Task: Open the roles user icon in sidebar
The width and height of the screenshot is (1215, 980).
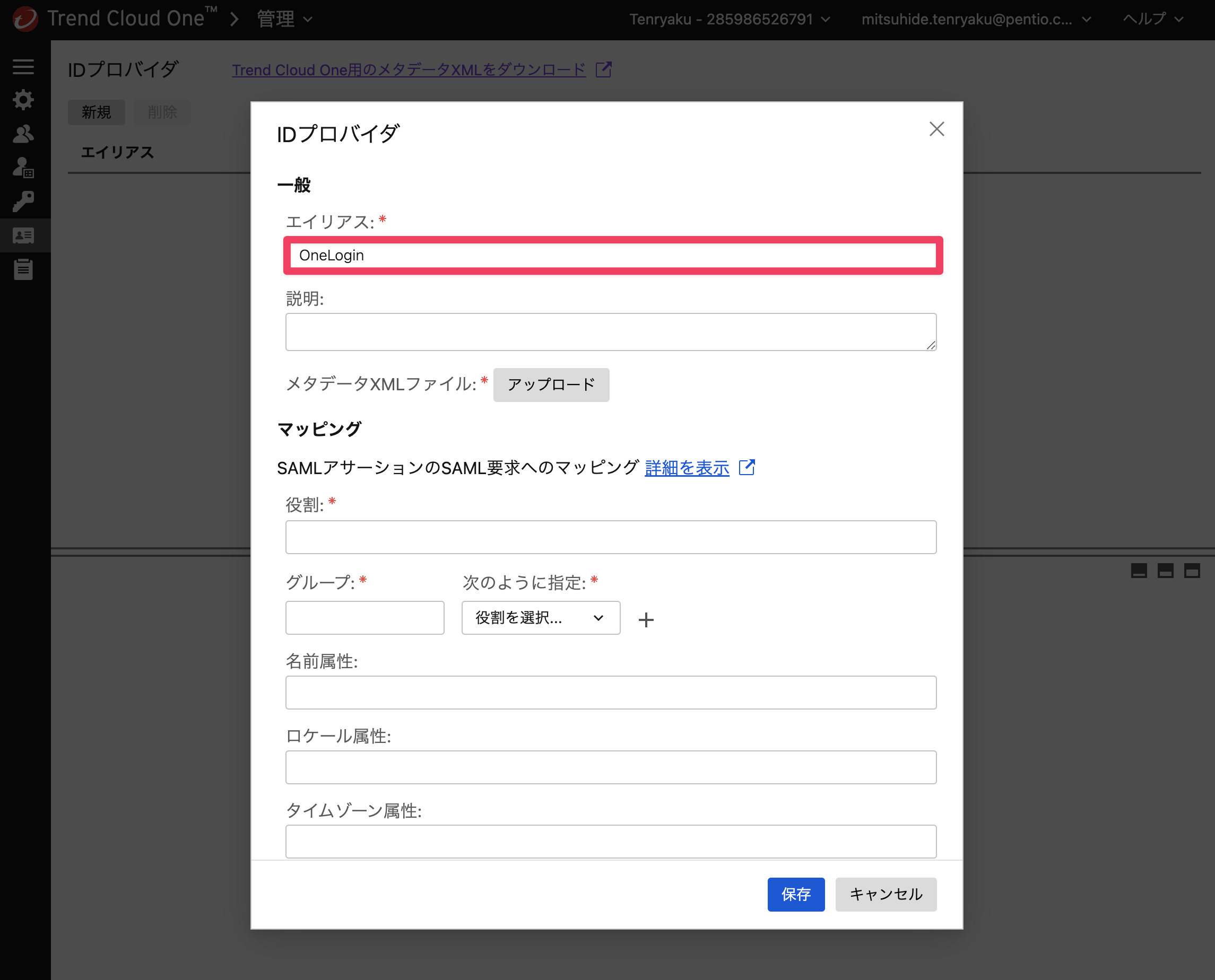Action: point(23,168)
